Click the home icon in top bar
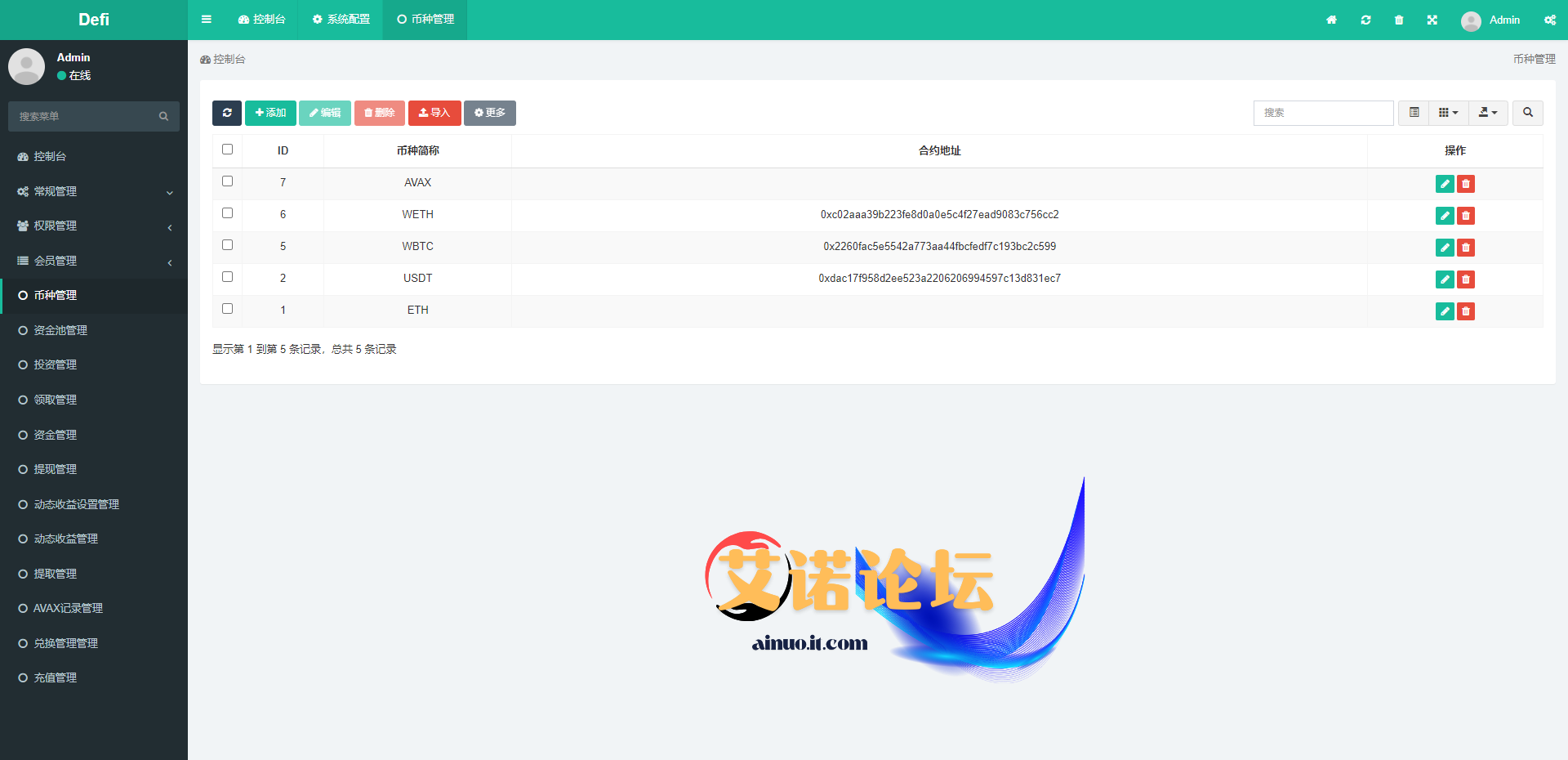Image resolution: width=1568 pixels, height=760 pixels. 1331,20
